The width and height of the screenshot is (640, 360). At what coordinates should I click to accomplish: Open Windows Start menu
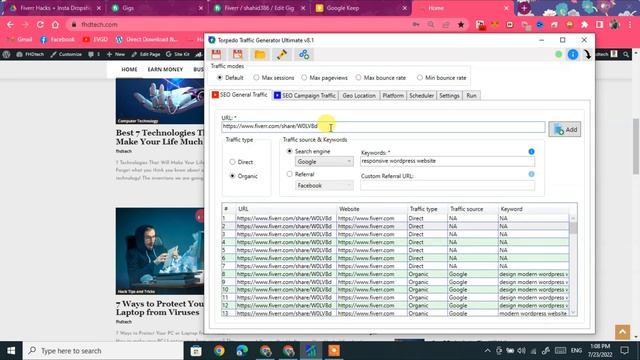coord(11,351)
